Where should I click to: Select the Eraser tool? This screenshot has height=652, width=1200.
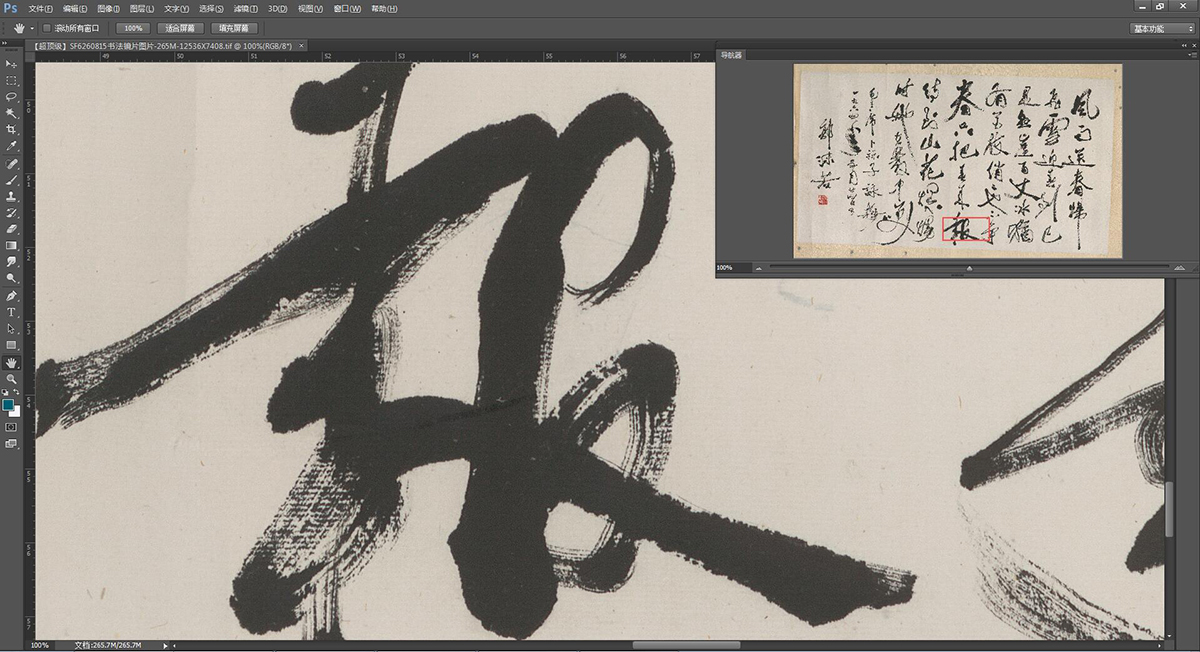pos(11,229)
